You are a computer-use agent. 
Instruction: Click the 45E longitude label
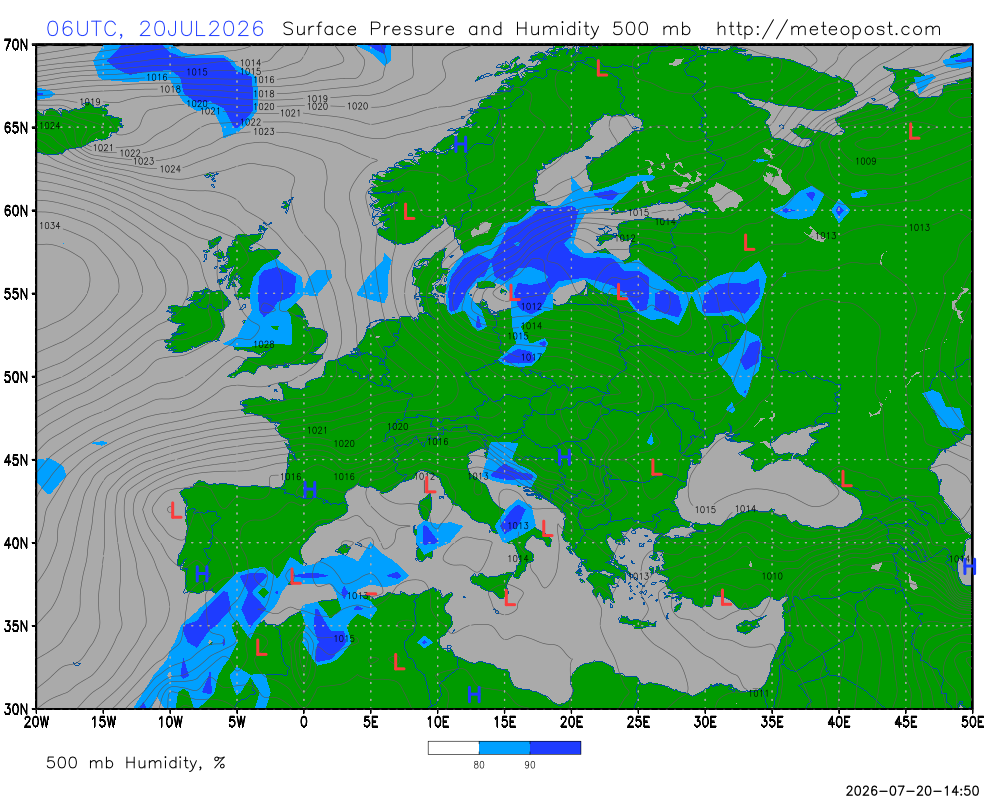click(906, 722)
